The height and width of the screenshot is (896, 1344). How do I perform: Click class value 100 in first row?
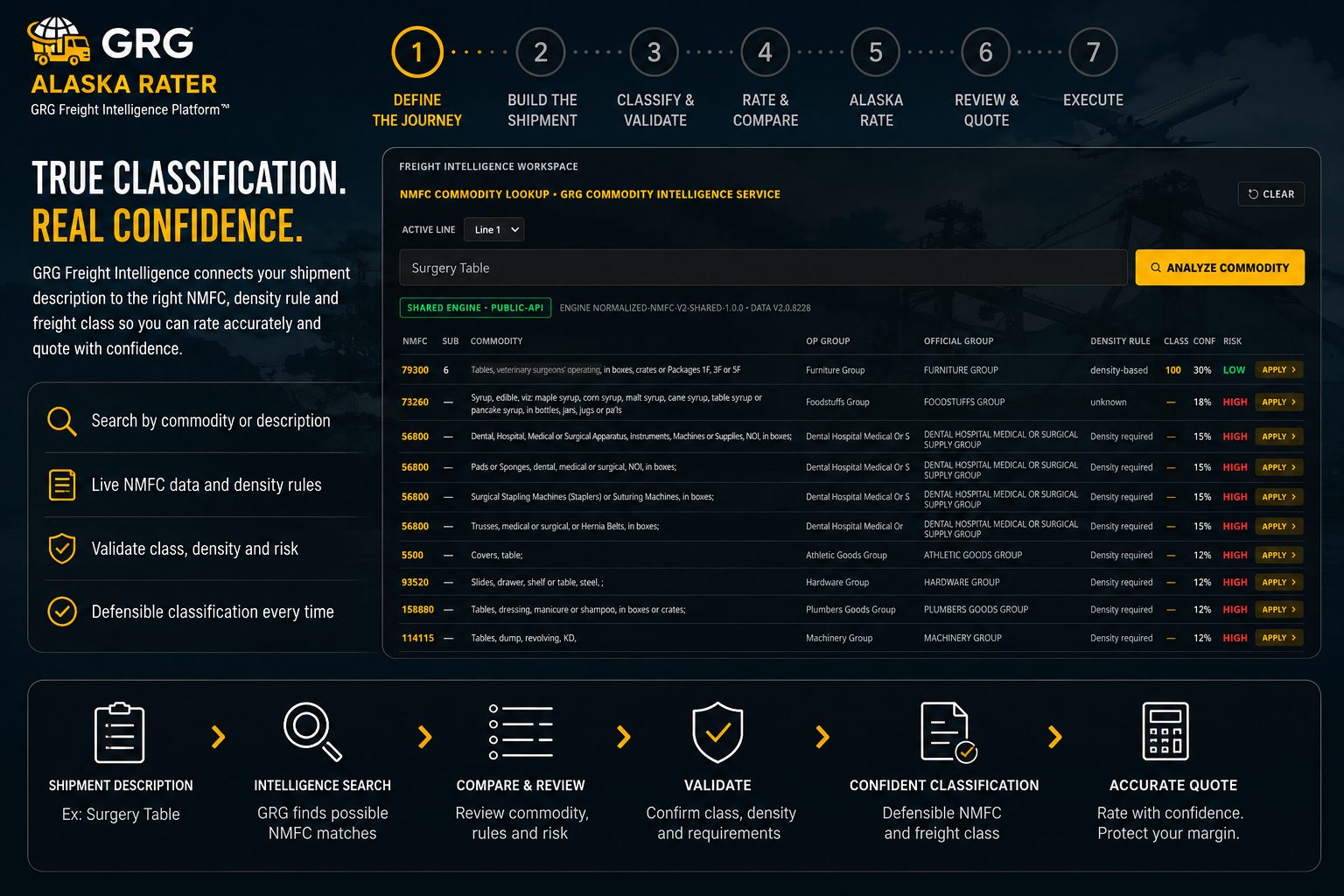click(1173, 370)
